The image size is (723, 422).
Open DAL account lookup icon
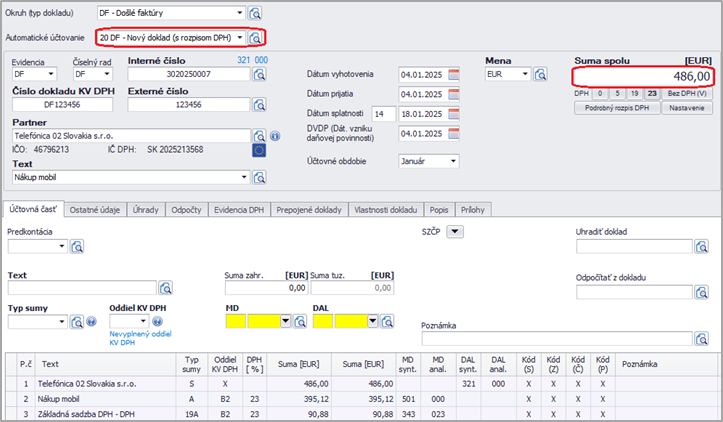click(x=387, y=321)
